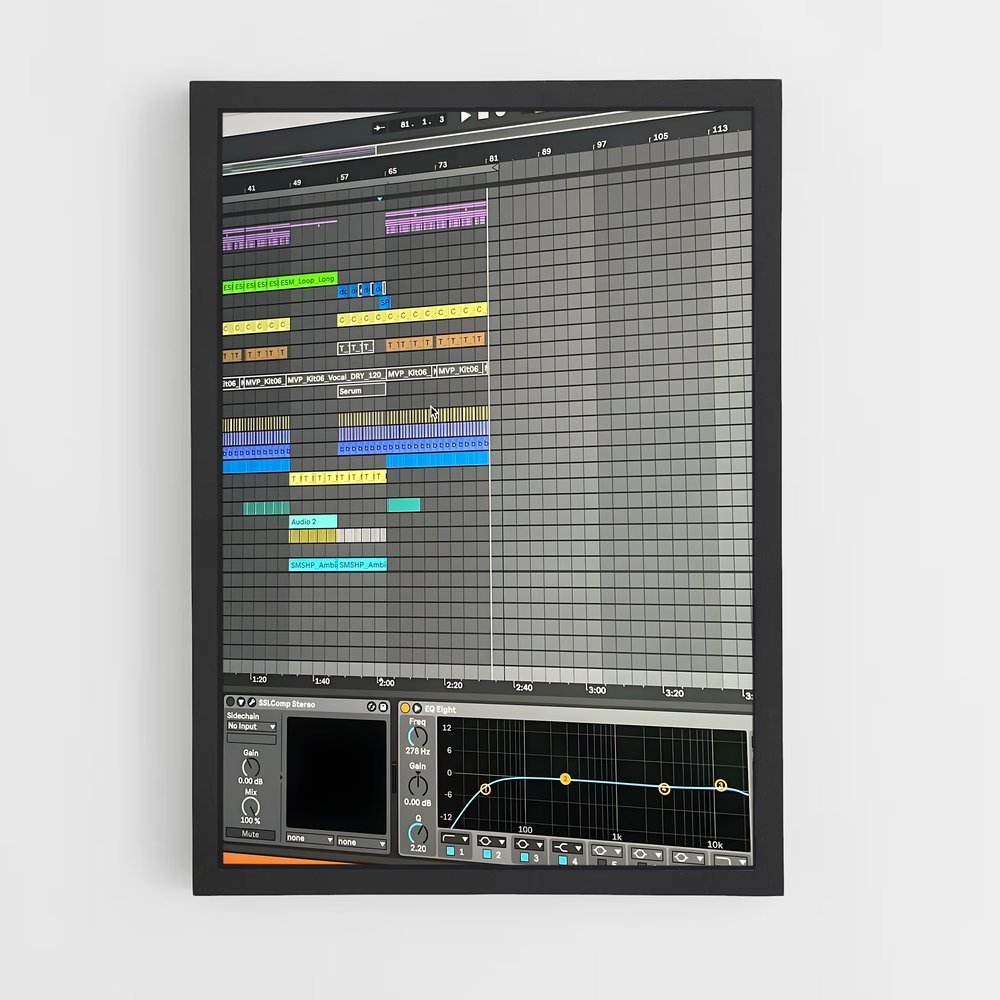Screen dimensions: 1000x1000
Task: Stop playback with the square Stop button
Action: 483,115
